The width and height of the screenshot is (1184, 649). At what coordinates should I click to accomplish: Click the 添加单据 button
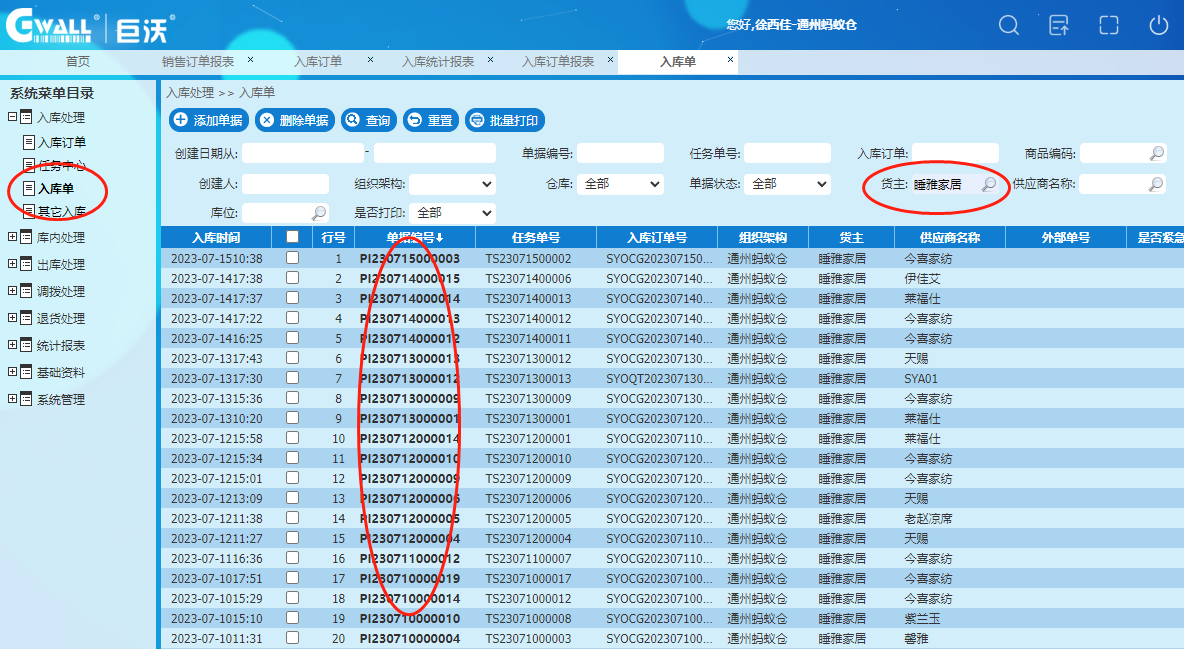(x=209, y=121)
